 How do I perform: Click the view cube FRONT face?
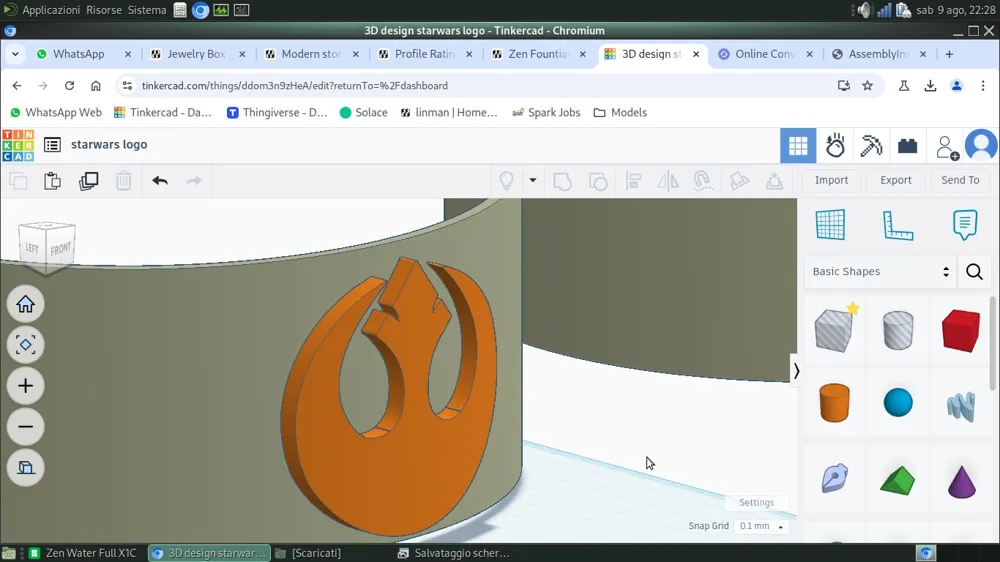tap(61, 248)
